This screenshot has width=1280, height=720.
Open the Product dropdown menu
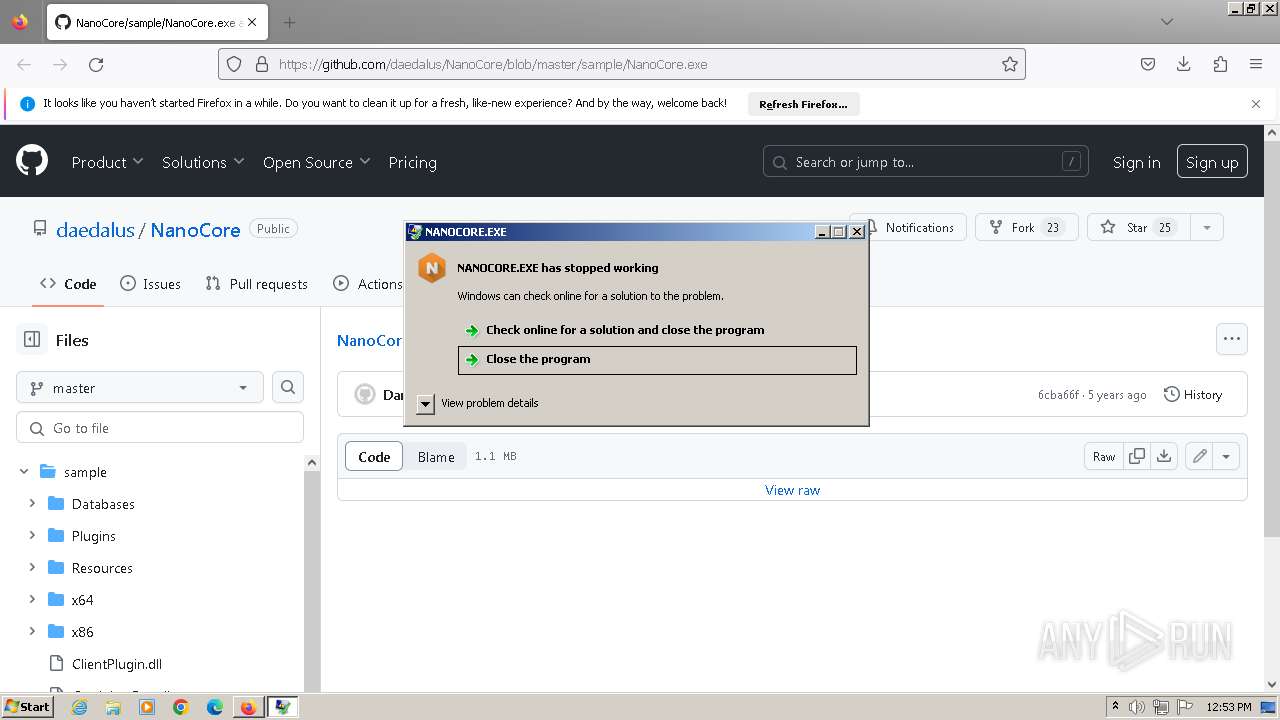point(107,162)
